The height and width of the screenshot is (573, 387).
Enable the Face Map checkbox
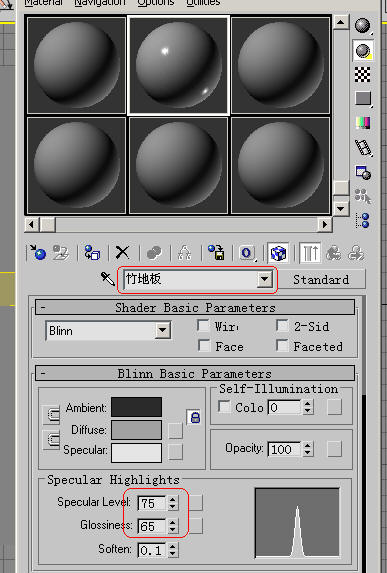(x=204, y=345)
